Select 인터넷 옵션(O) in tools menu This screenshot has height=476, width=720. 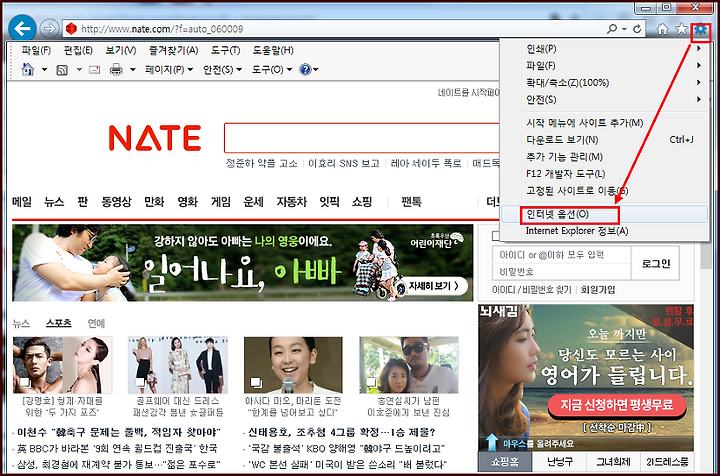(604, 214)
